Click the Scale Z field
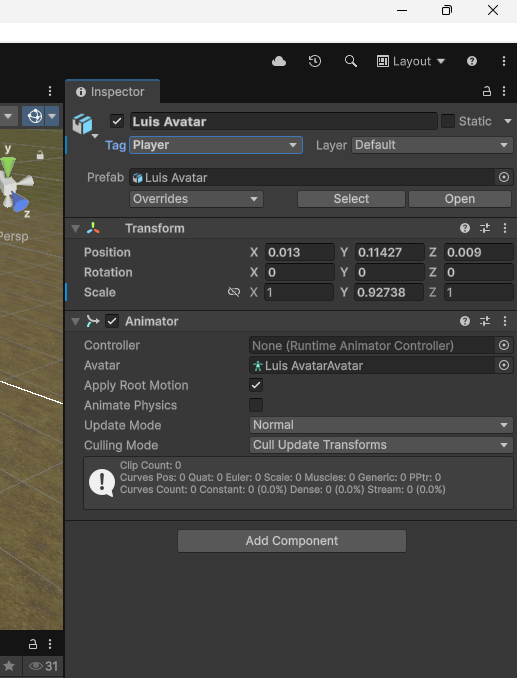 pos(479,292)
